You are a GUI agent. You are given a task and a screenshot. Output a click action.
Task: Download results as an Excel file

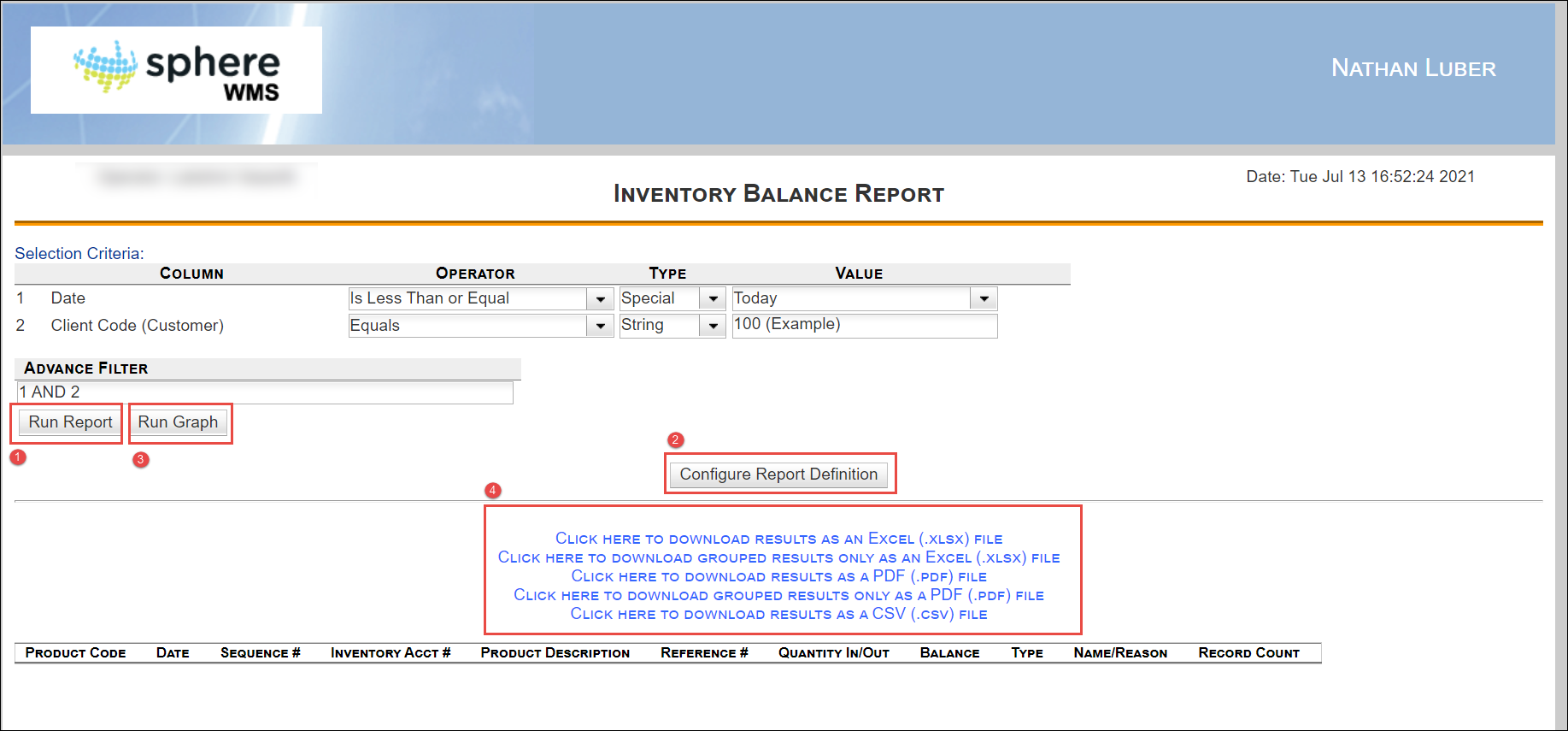click(x=778, y=539)
